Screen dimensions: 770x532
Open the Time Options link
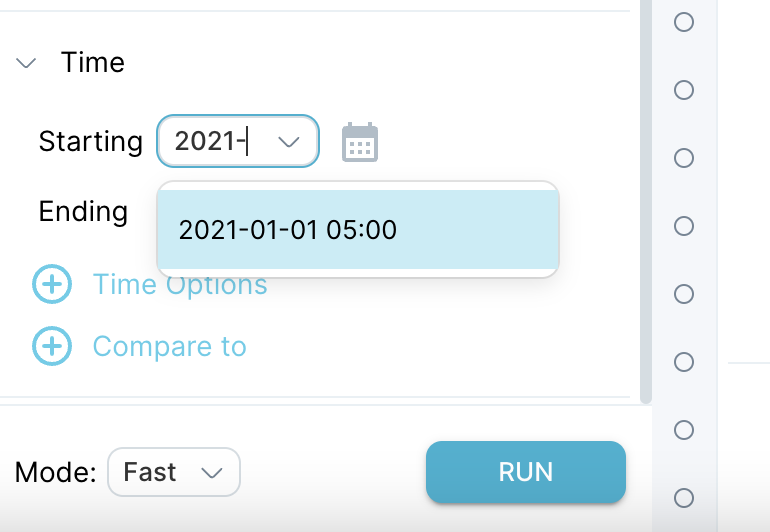tap(180, 284)
